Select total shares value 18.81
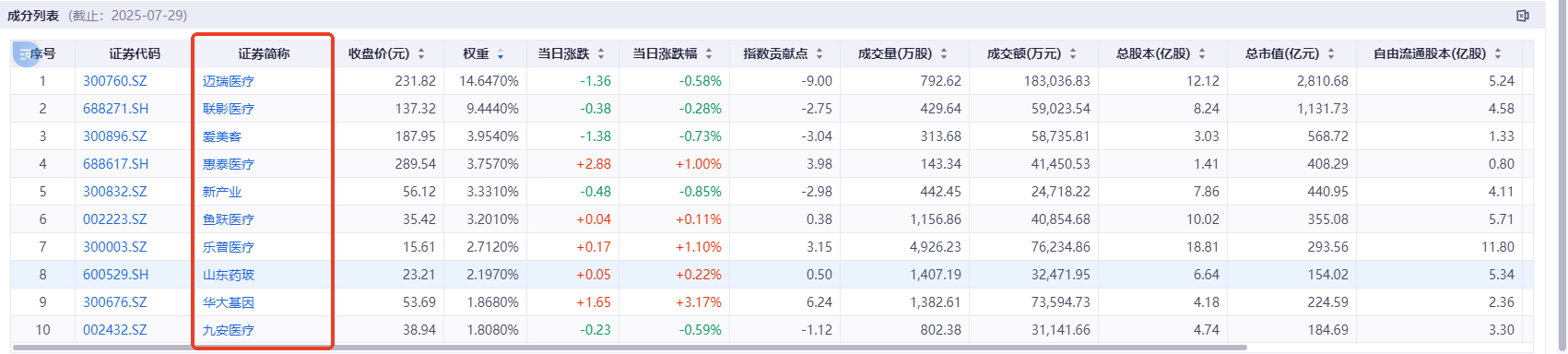1568x354 pixels. [1203, 247]
